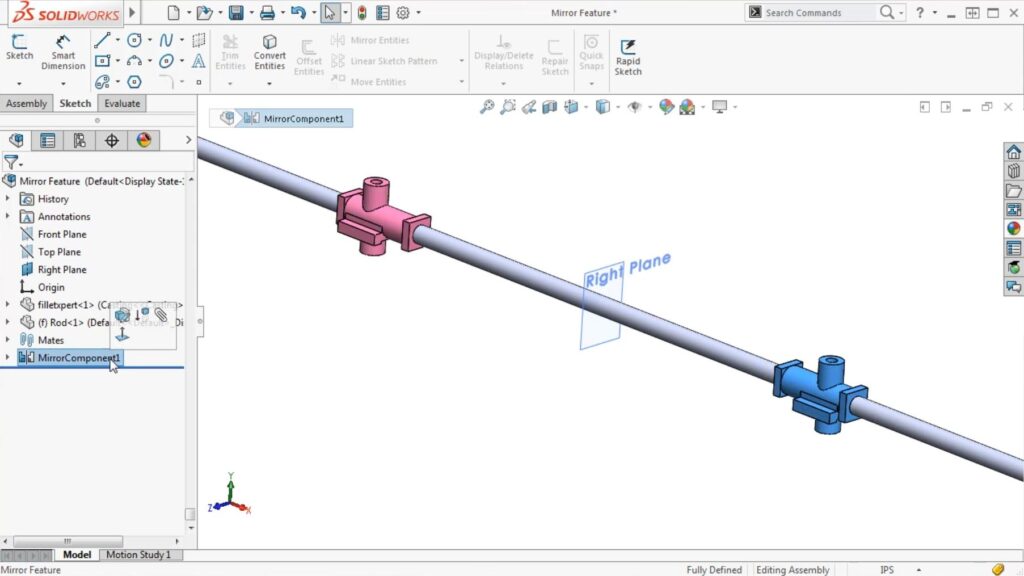Image resolution: width=1024 pixels, height=576 pixels.
Task: Switch to Motion Study 1 tab
Action: coord(138,554)
